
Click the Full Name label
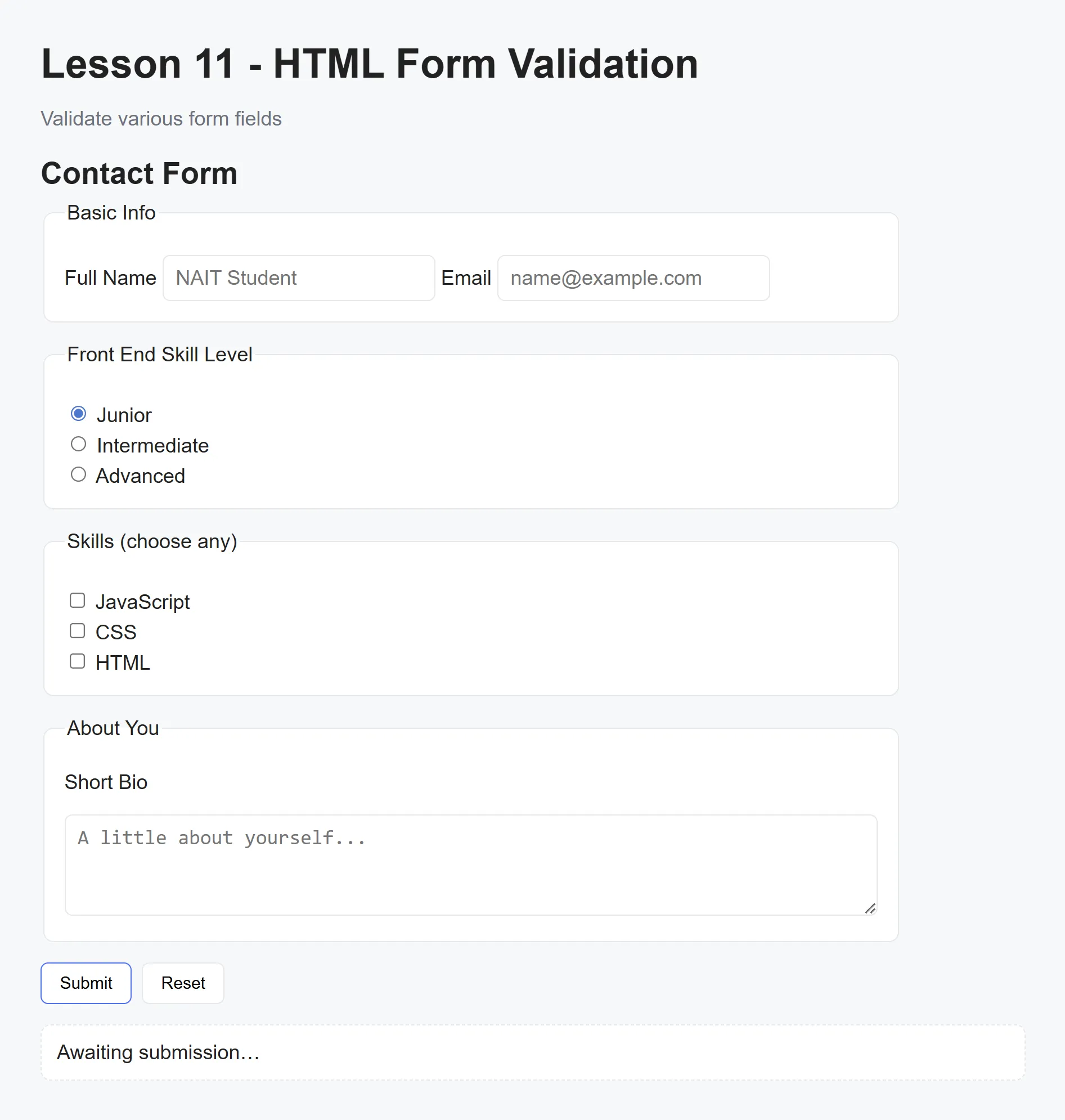click(x=110, y=277)
